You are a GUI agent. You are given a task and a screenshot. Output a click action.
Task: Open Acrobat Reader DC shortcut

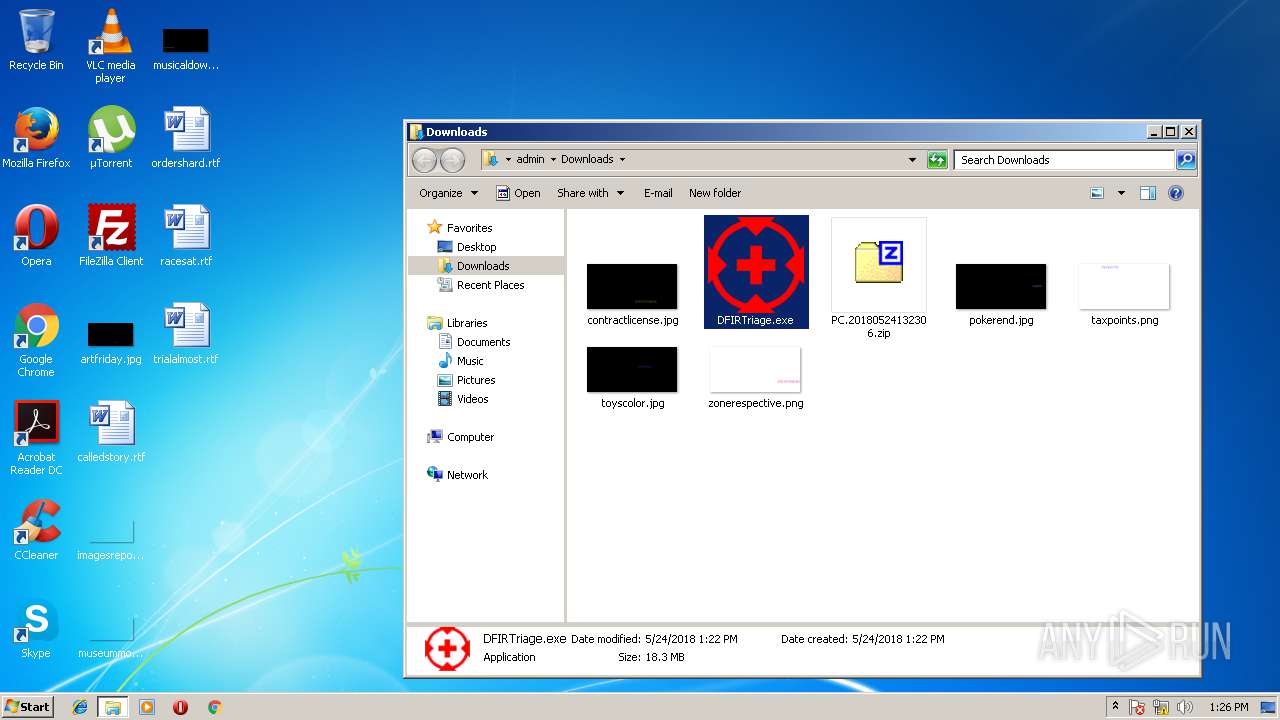tap(36, 438)
